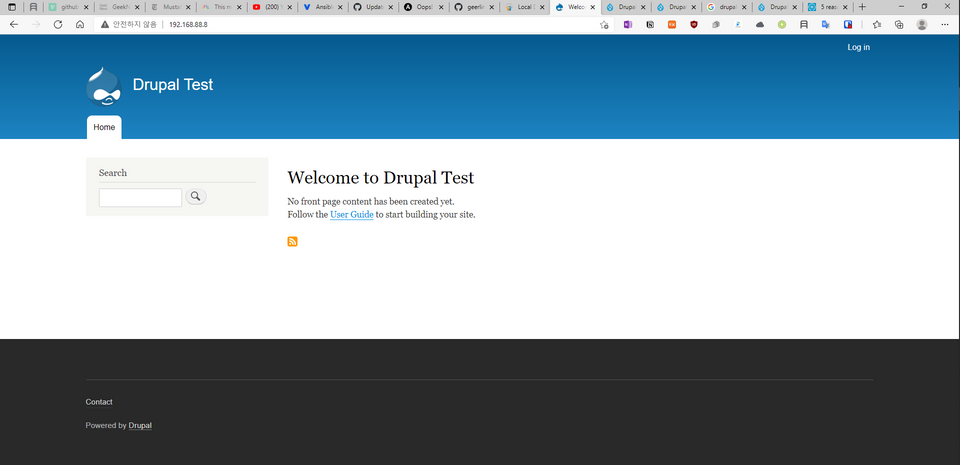
Task: Click the green circle extension icon
Action: (x=782, y=24)
